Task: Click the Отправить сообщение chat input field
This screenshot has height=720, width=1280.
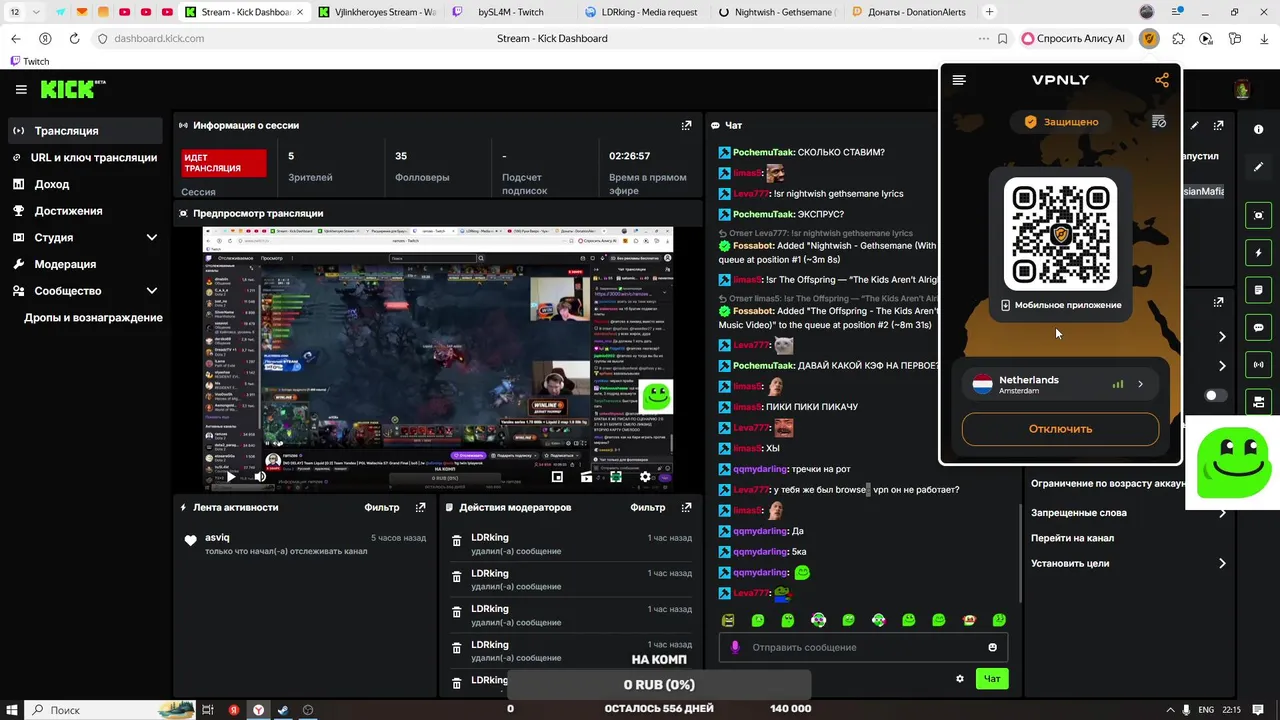Action: pyautogui.click(x=863, y=648)
